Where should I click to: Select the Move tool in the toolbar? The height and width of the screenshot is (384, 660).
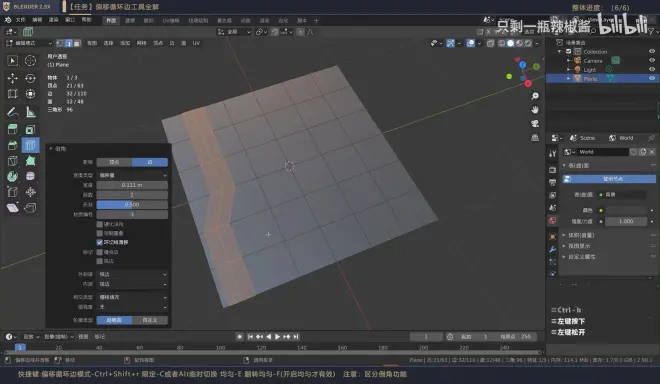coord(12,78)
